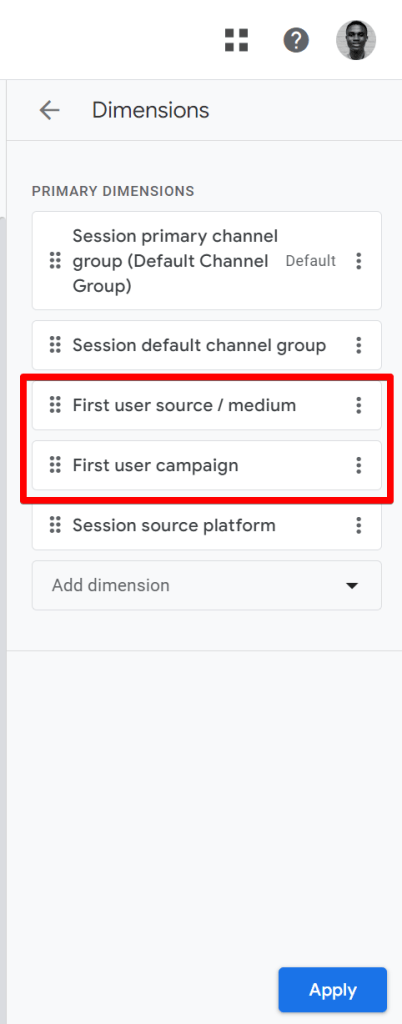Open more options for First user campaign
Viewport: 402px width, 1024px height.
358,466
